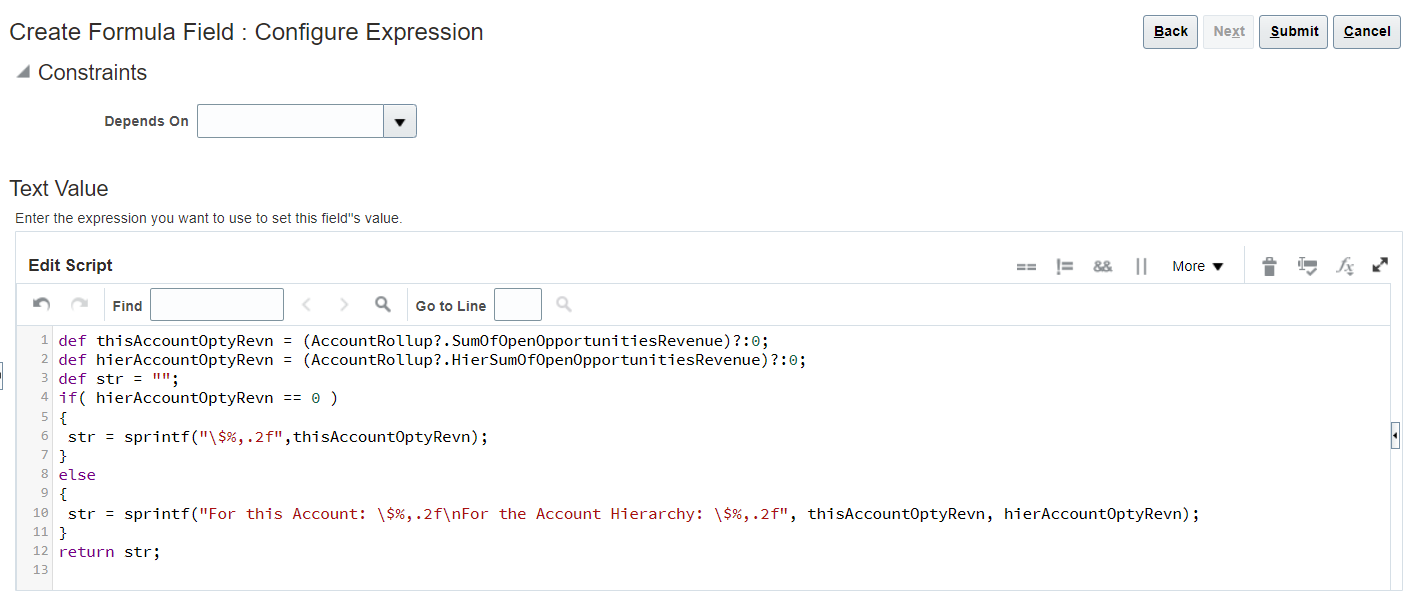Click the Go to Line input box
The image size is (1406, 596).
click(x=517, y=304)
